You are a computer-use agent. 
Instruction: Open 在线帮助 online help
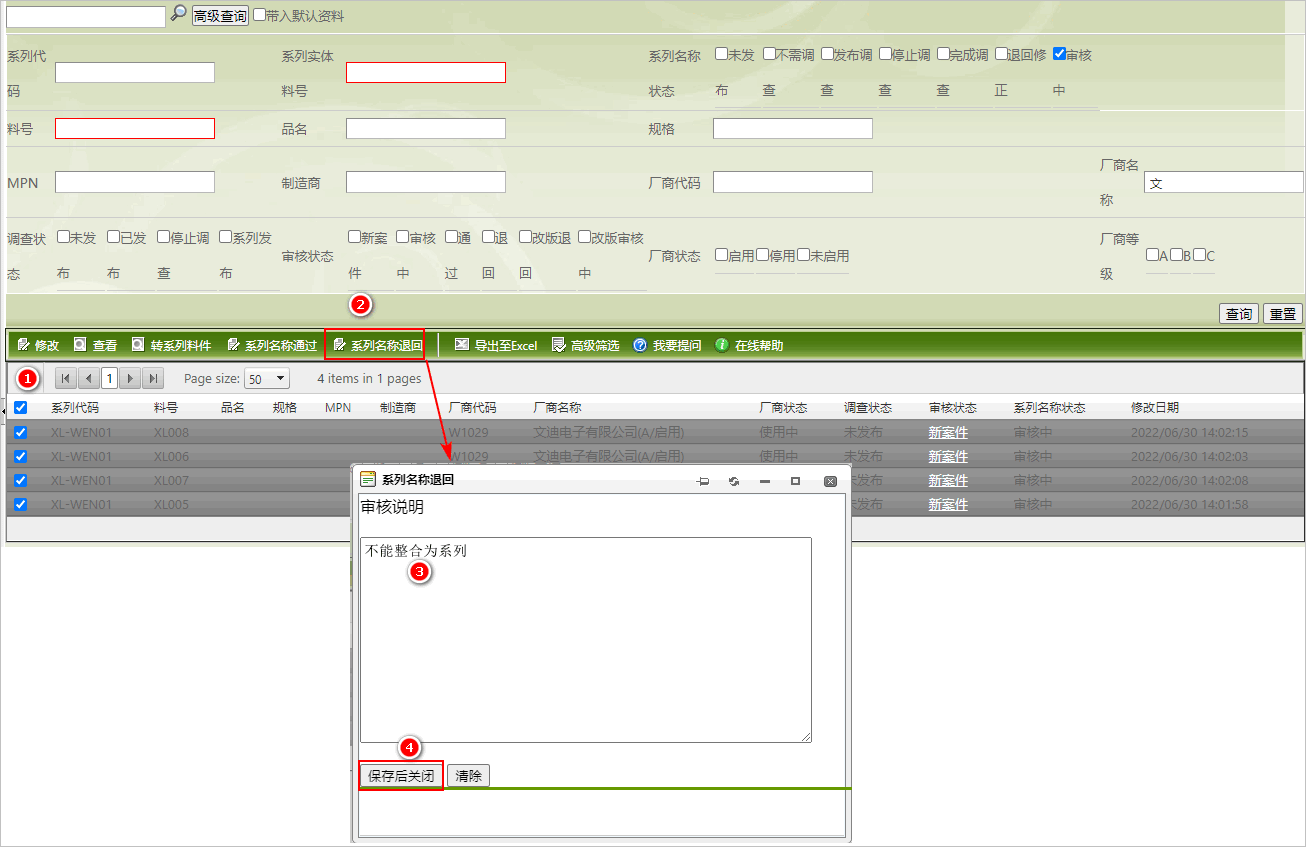pyautogui.click(x=749, y=345)
